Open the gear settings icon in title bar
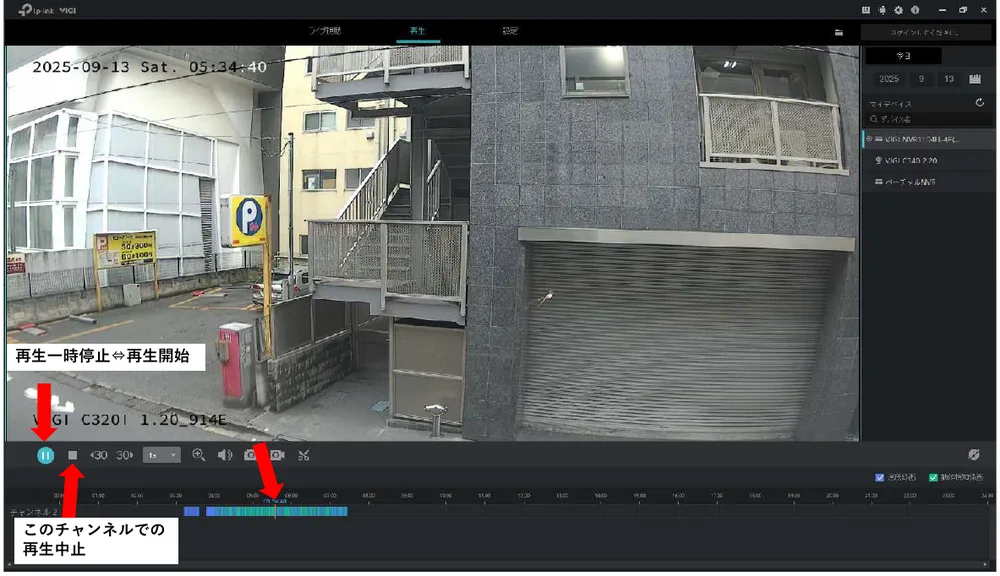This screenshot has height=576, width=1000. [899, 10]
